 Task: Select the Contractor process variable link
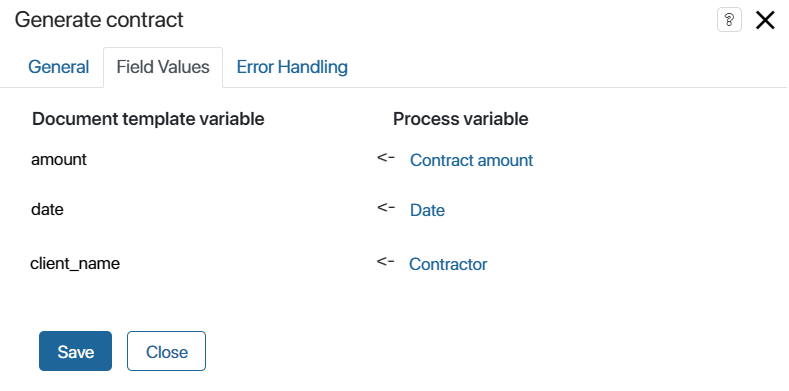[x=448, y=264]
